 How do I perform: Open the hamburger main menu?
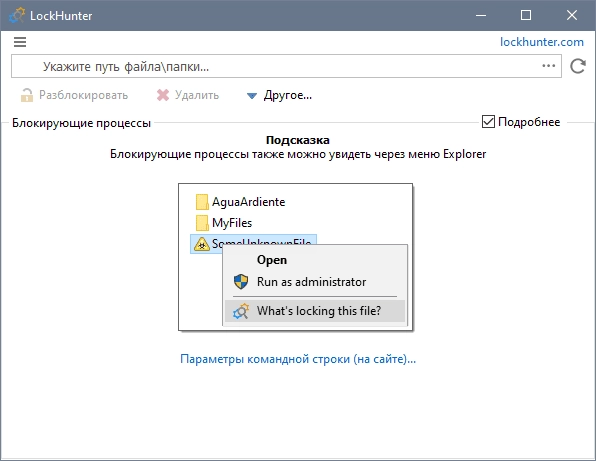click(x=20, y=42)
